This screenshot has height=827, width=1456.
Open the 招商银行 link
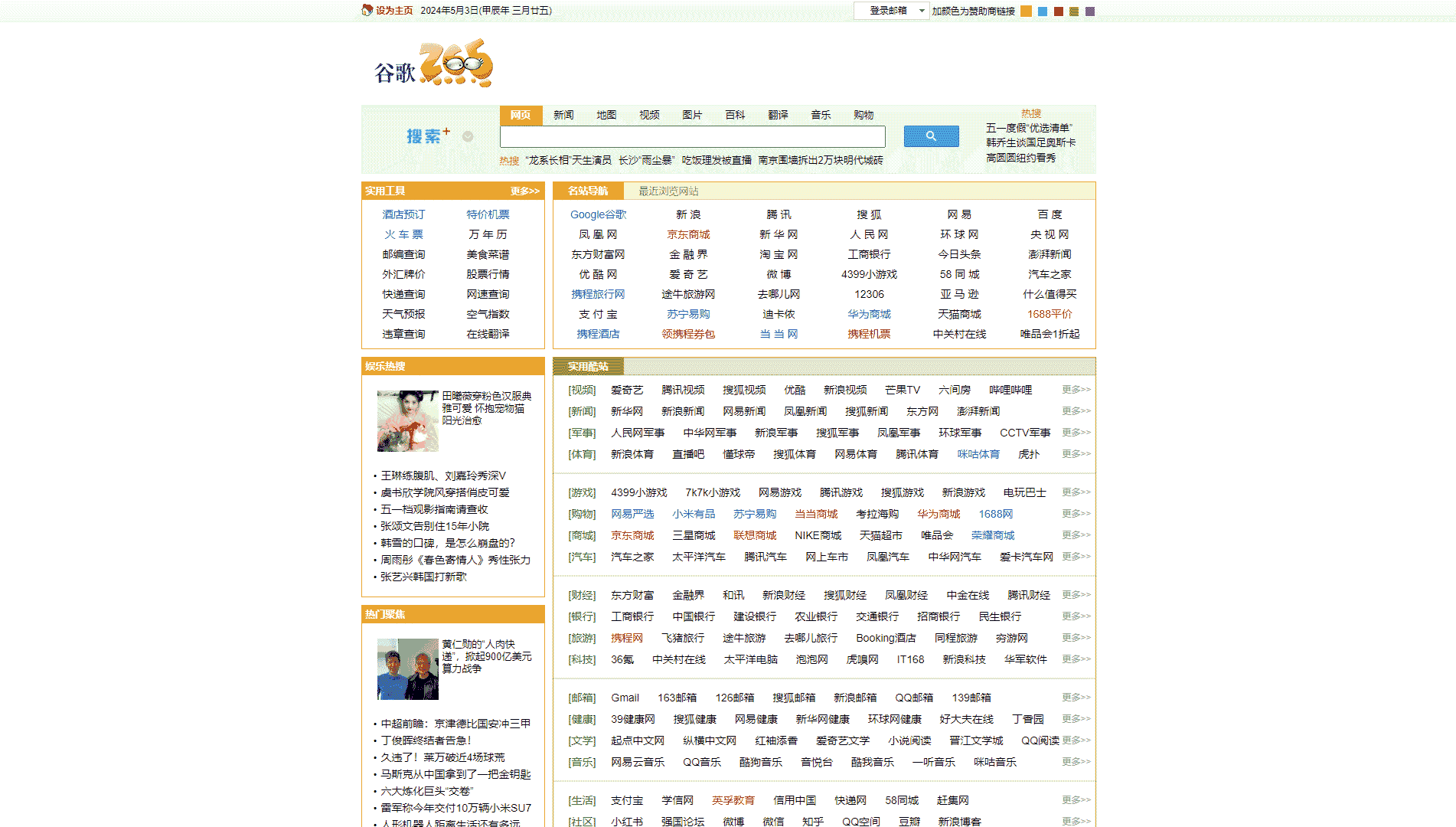[939, 616]
